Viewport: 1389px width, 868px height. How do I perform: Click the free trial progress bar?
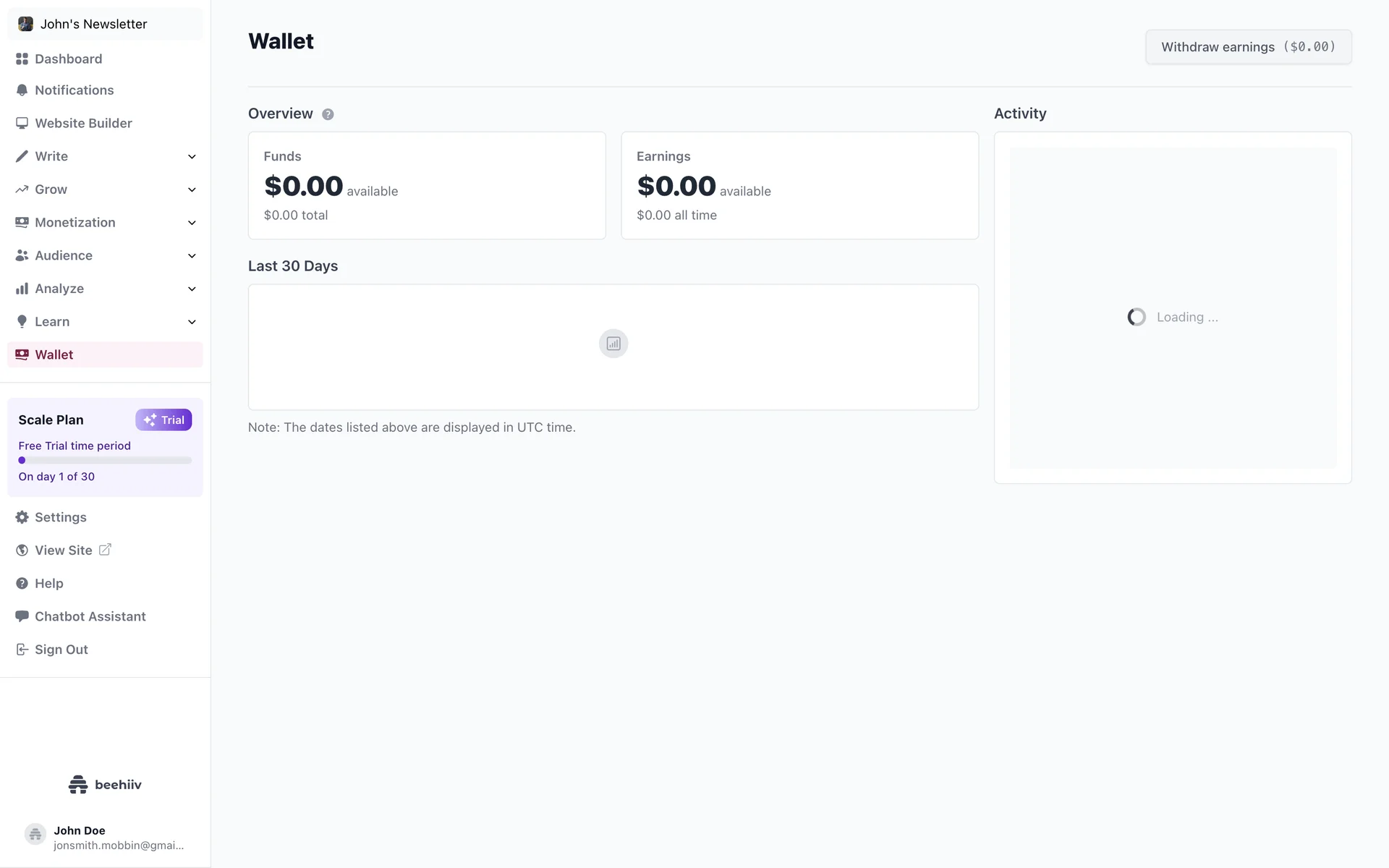coord(105,460)
